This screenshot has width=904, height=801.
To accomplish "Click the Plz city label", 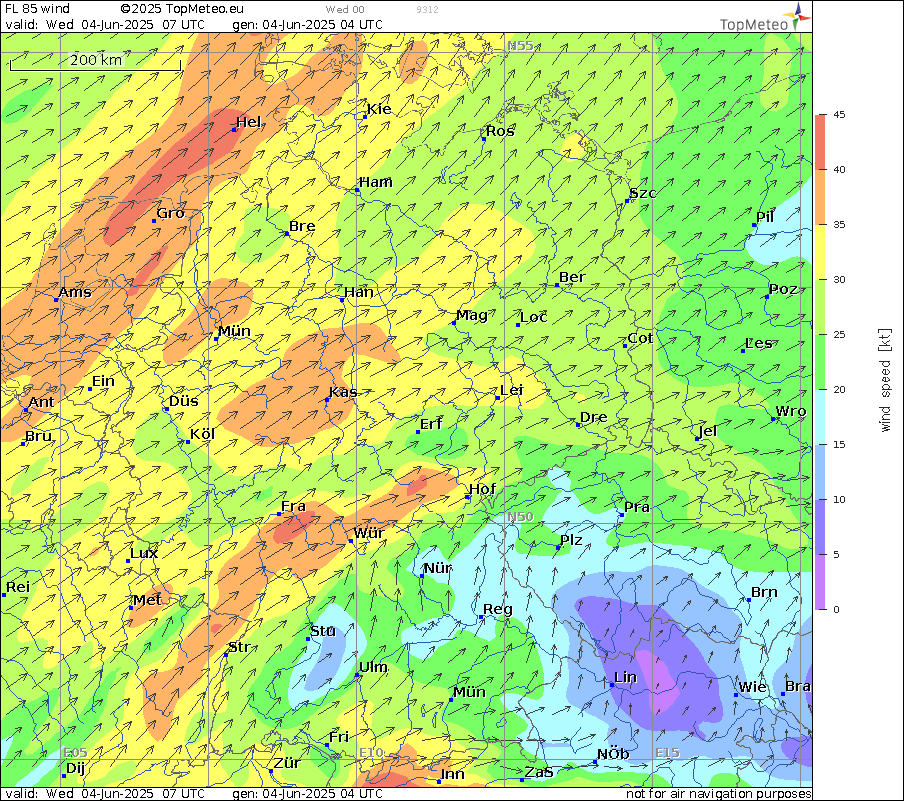I will (571, 540).
